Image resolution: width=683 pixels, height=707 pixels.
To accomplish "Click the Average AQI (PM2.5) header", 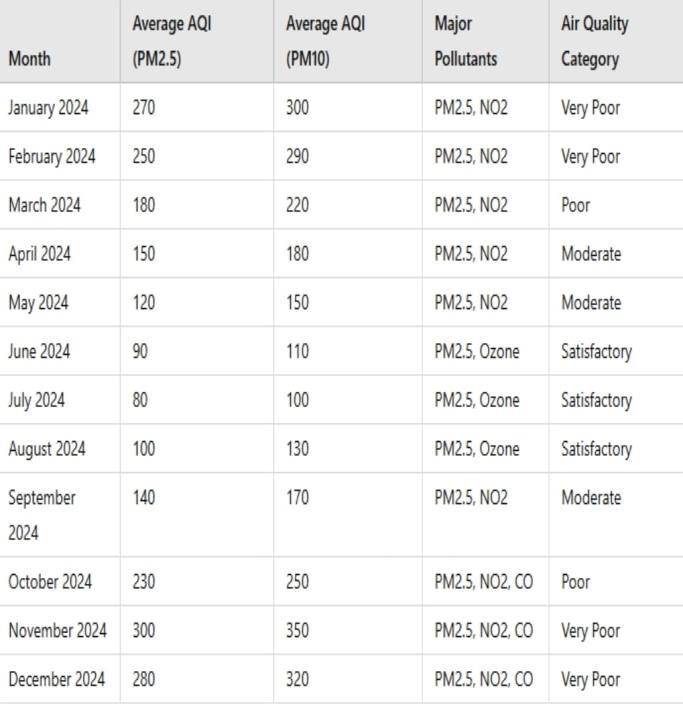I will tap(171, 41).
